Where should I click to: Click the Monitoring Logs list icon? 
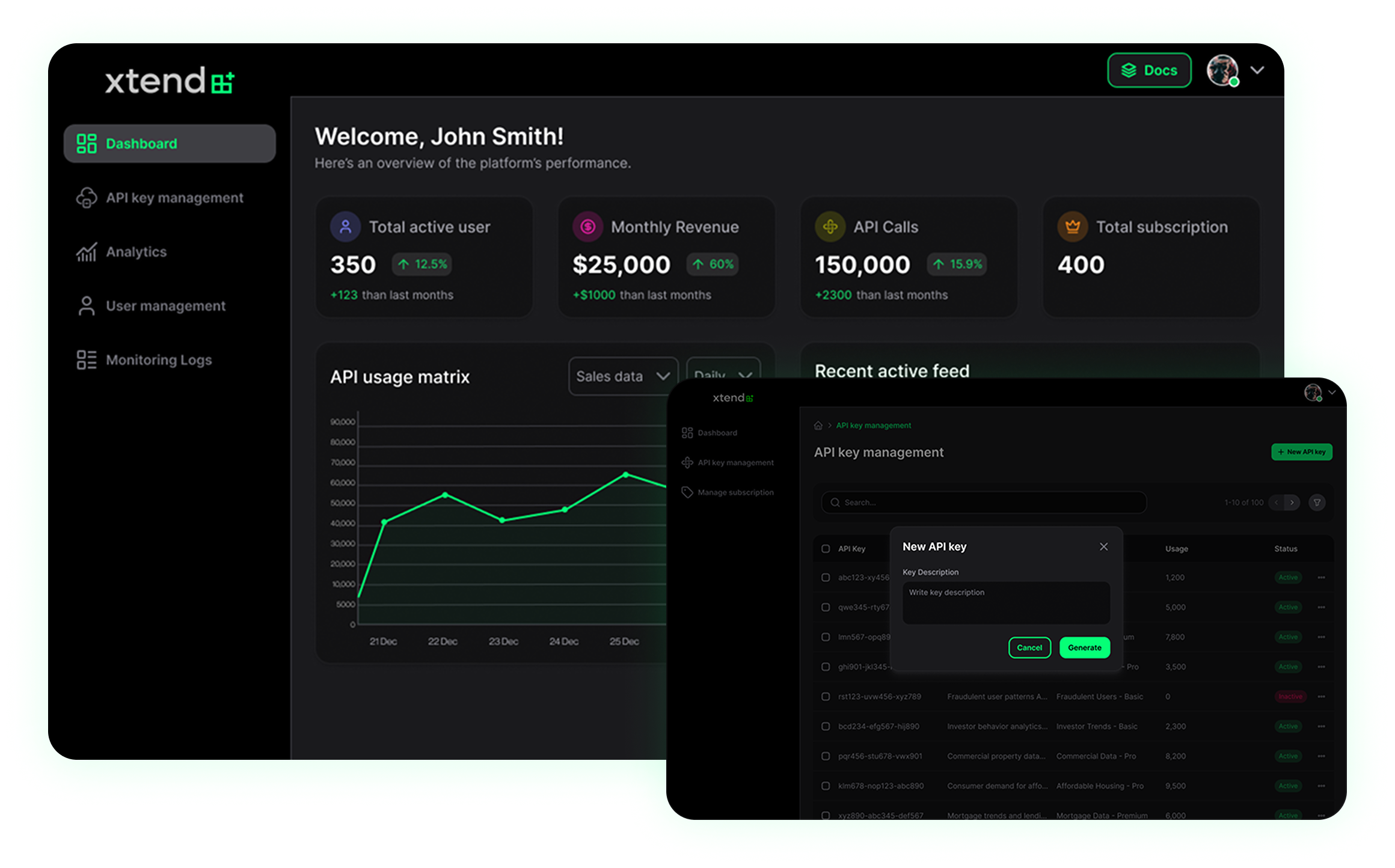pos(87,360)
